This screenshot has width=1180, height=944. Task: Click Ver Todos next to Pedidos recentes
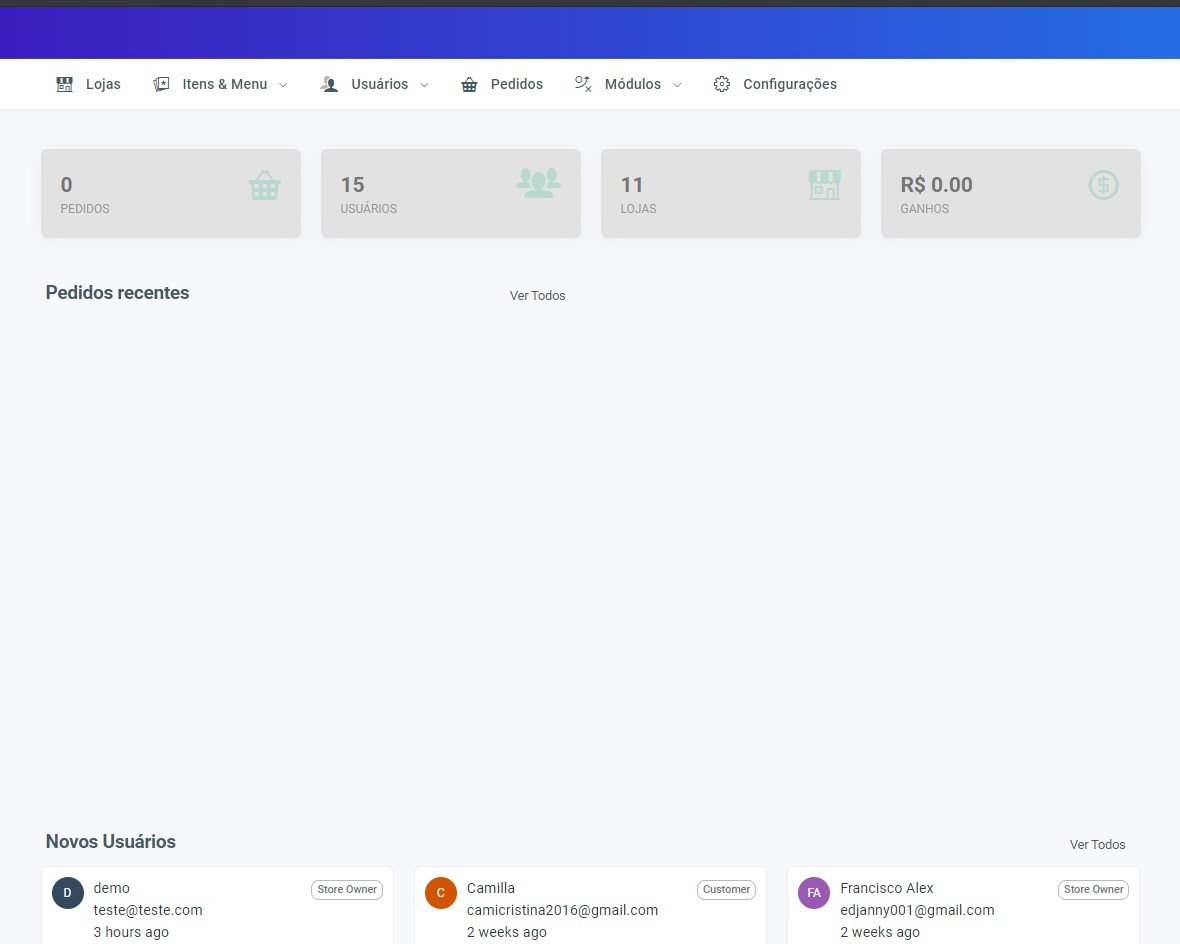pyautogui.click(x=537, y=296)
